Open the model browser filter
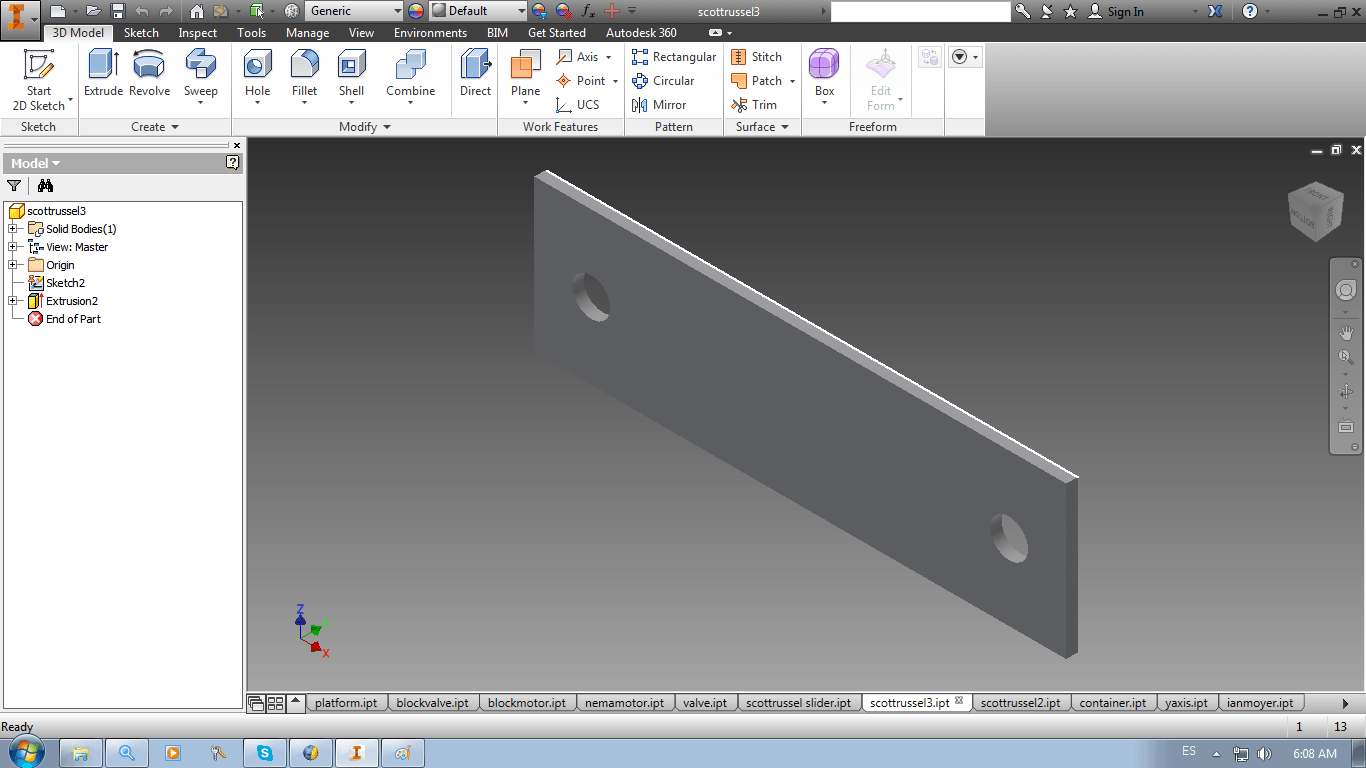The width and height of the screenshot is (1366, 768). 14,186
